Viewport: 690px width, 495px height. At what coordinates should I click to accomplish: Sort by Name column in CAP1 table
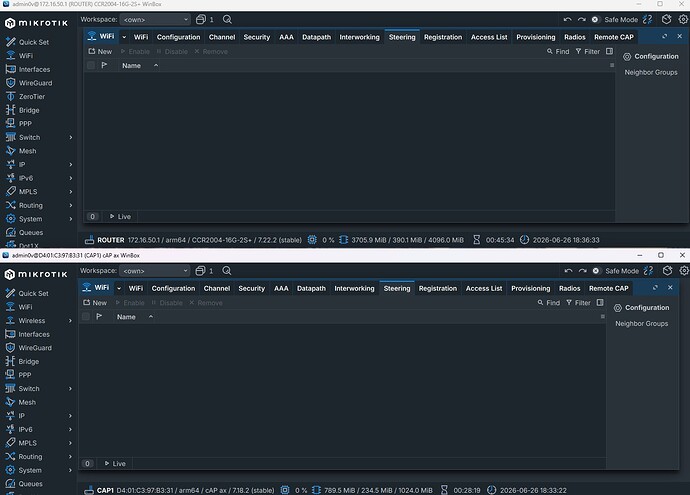tap(126, 317)
